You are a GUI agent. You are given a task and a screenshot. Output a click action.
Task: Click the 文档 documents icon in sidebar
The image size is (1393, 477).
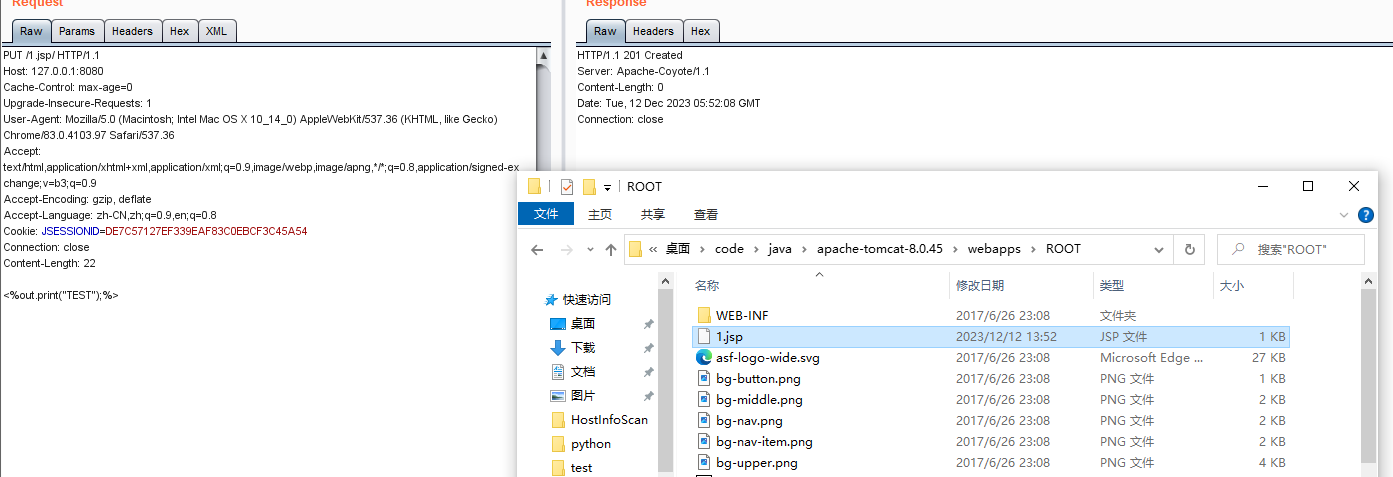pyautogui.click(x=558, y=372)
